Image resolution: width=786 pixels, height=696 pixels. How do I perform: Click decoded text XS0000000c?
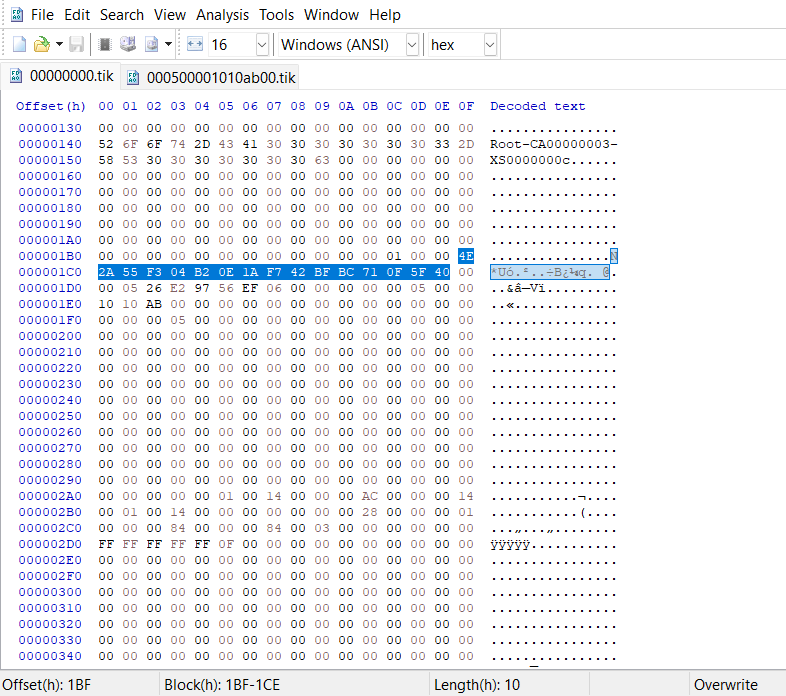click(530, 160)
